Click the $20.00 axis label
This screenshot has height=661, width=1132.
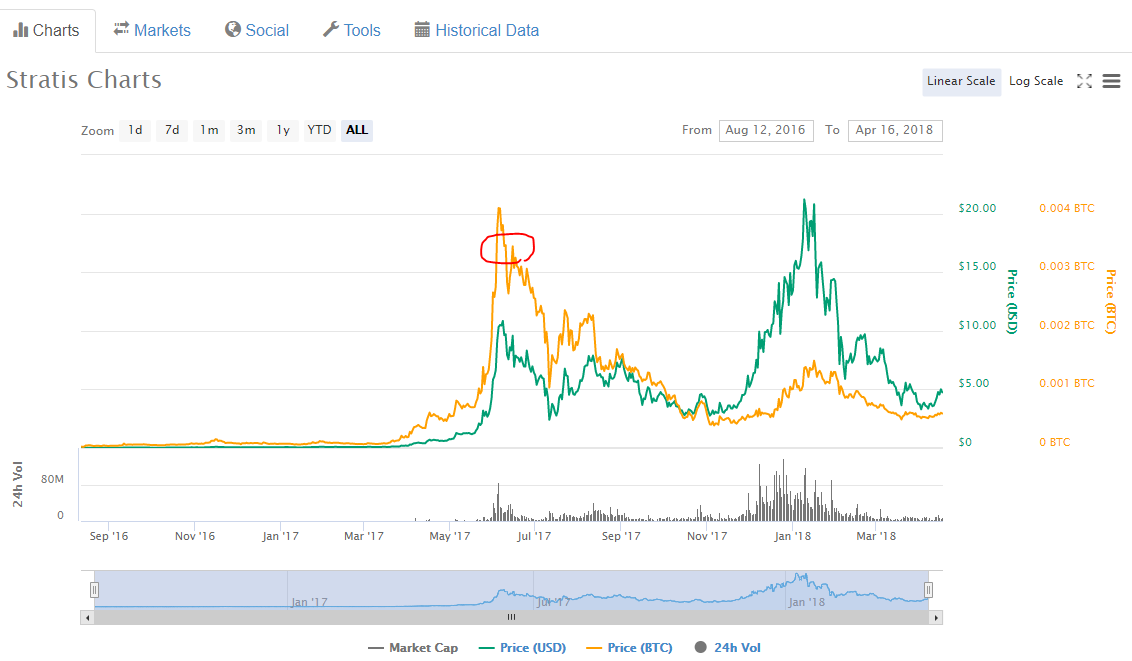coord(977,208)
